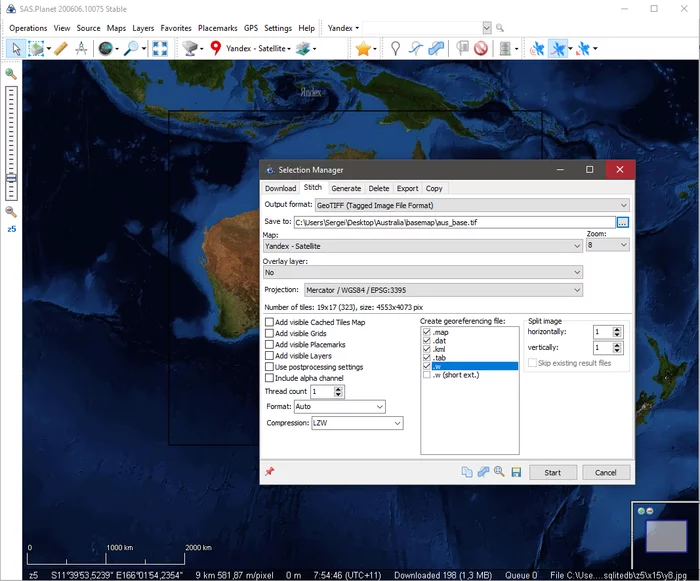Click the pin icon in Selection Manager
Viewport: 700px width, 581px height.
pyautogui.click(x=270, y=472)
